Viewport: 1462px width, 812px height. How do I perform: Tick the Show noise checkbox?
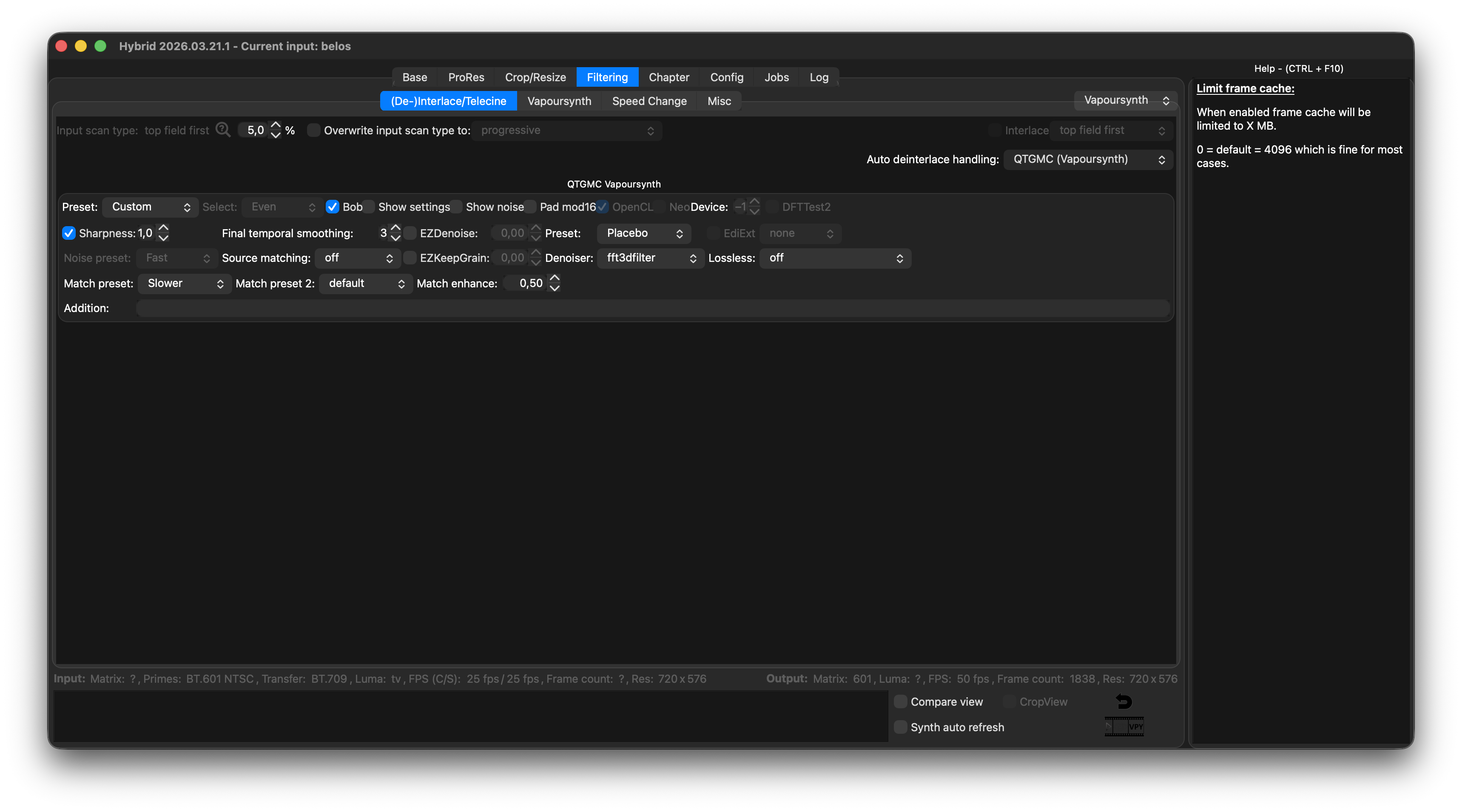click(456, 207)
